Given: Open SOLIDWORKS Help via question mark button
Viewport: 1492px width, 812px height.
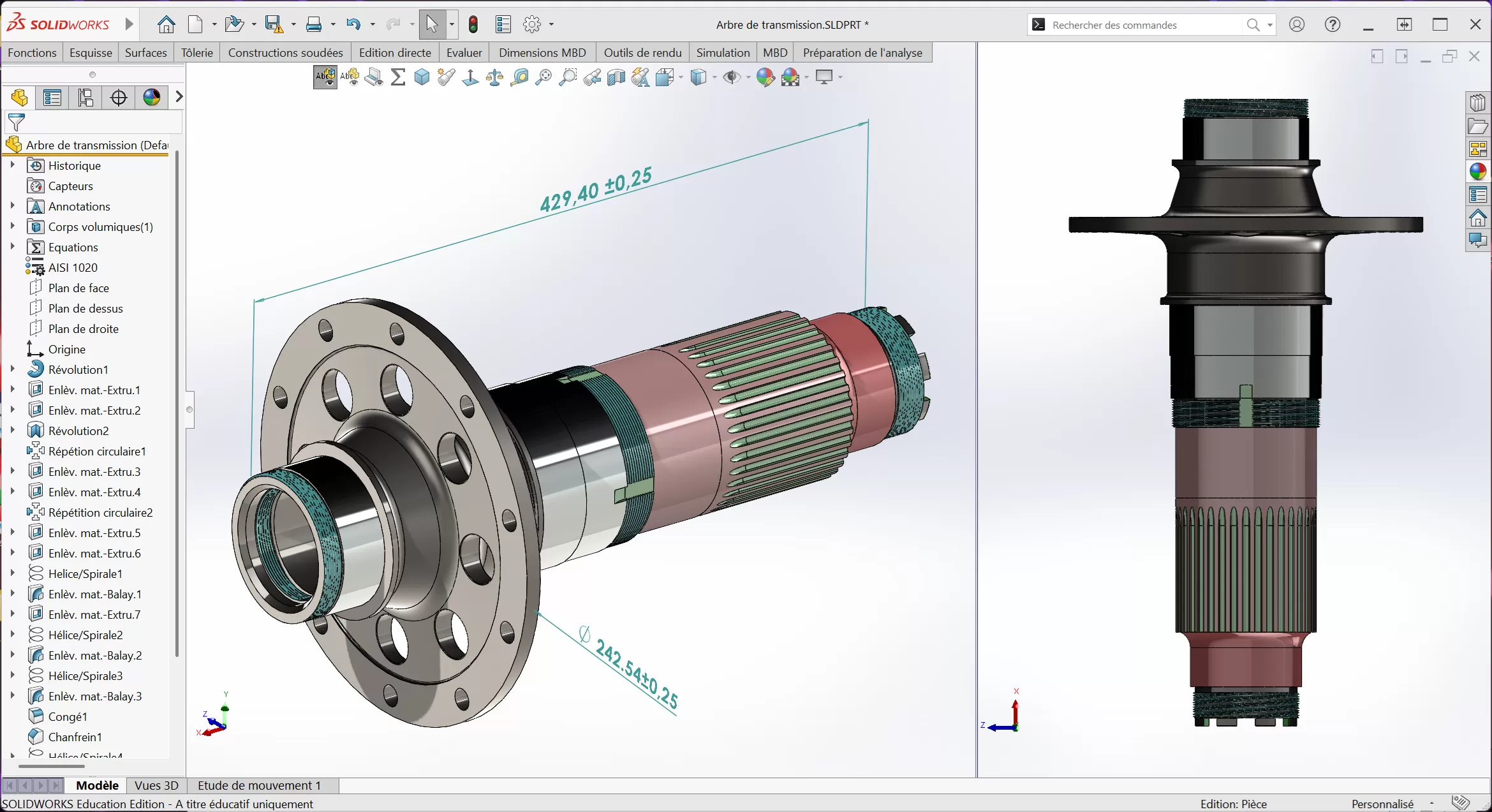Looking at the screenshot, I should (x=1333, y=24).
